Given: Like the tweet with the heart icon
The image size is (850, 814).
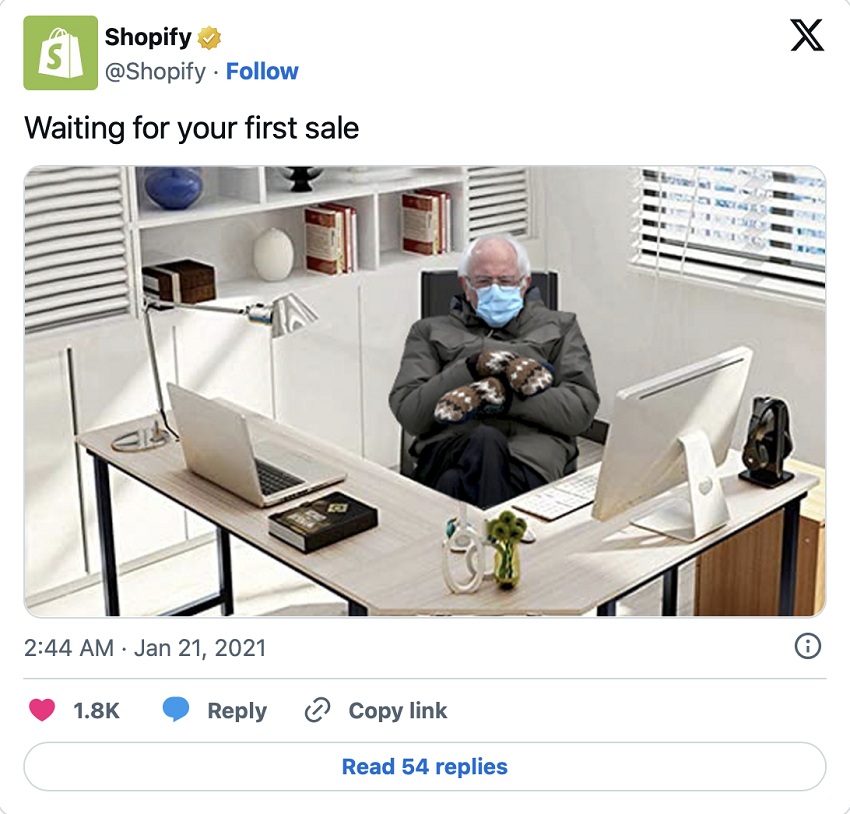Looking at the screenshot, I should click(42, 709).
